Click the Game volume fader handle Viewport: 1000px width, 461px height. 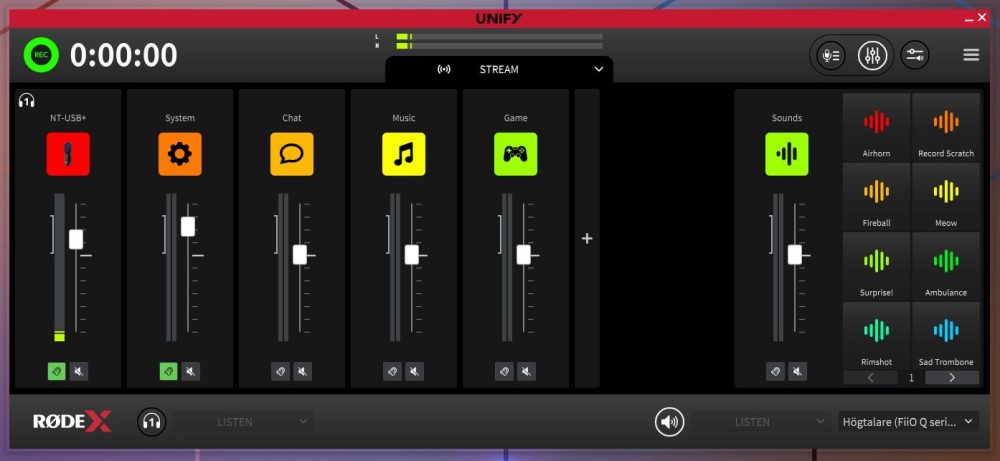[x=524, y=255]
